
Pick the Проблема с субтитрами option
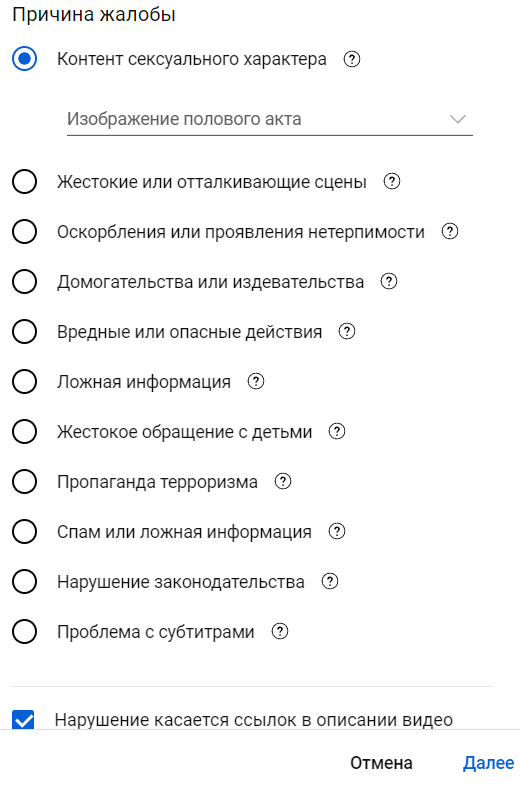(x=156, y=632)
